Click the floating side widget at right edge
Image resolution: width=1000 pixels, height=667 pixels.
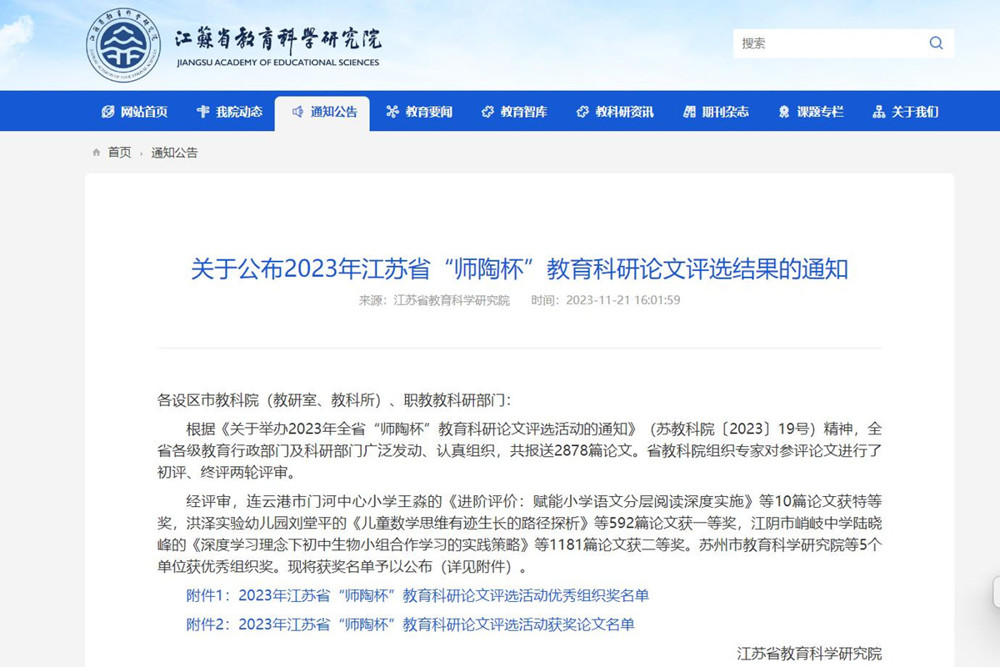tap(996, 592)
